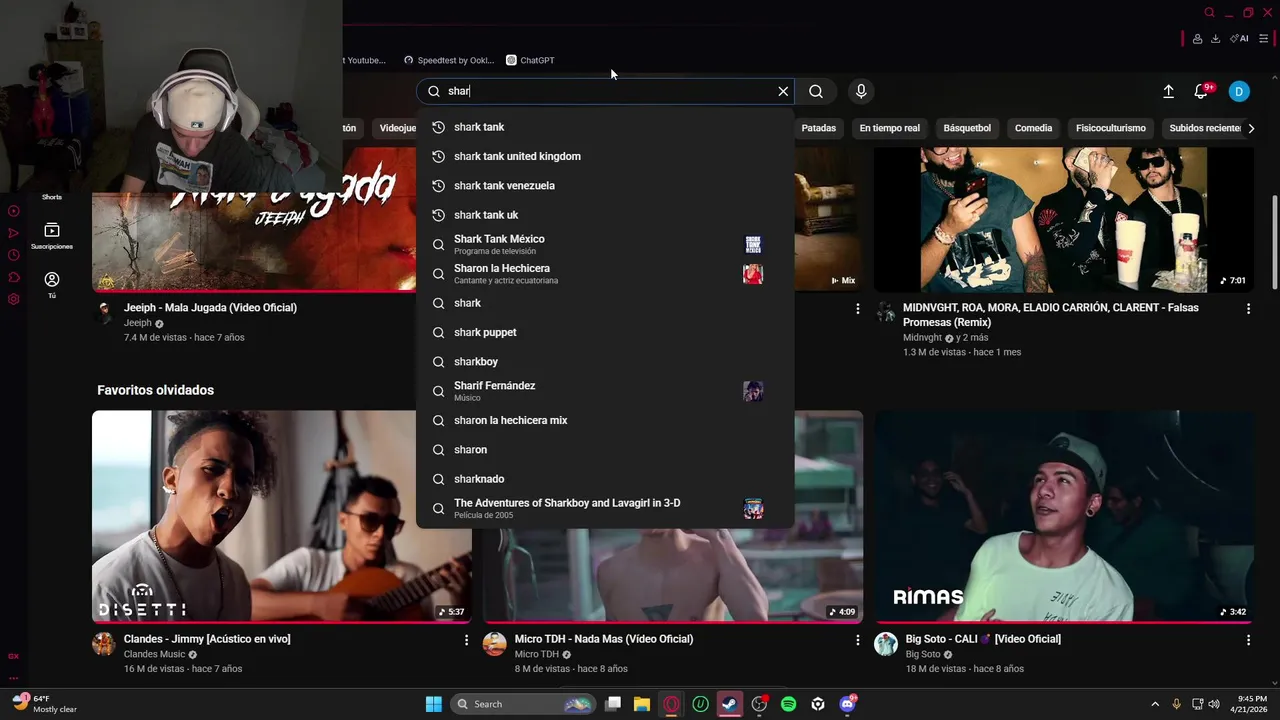Open Discord from the taskbar
Screen dimensions: 1280x720
[848, 704]
